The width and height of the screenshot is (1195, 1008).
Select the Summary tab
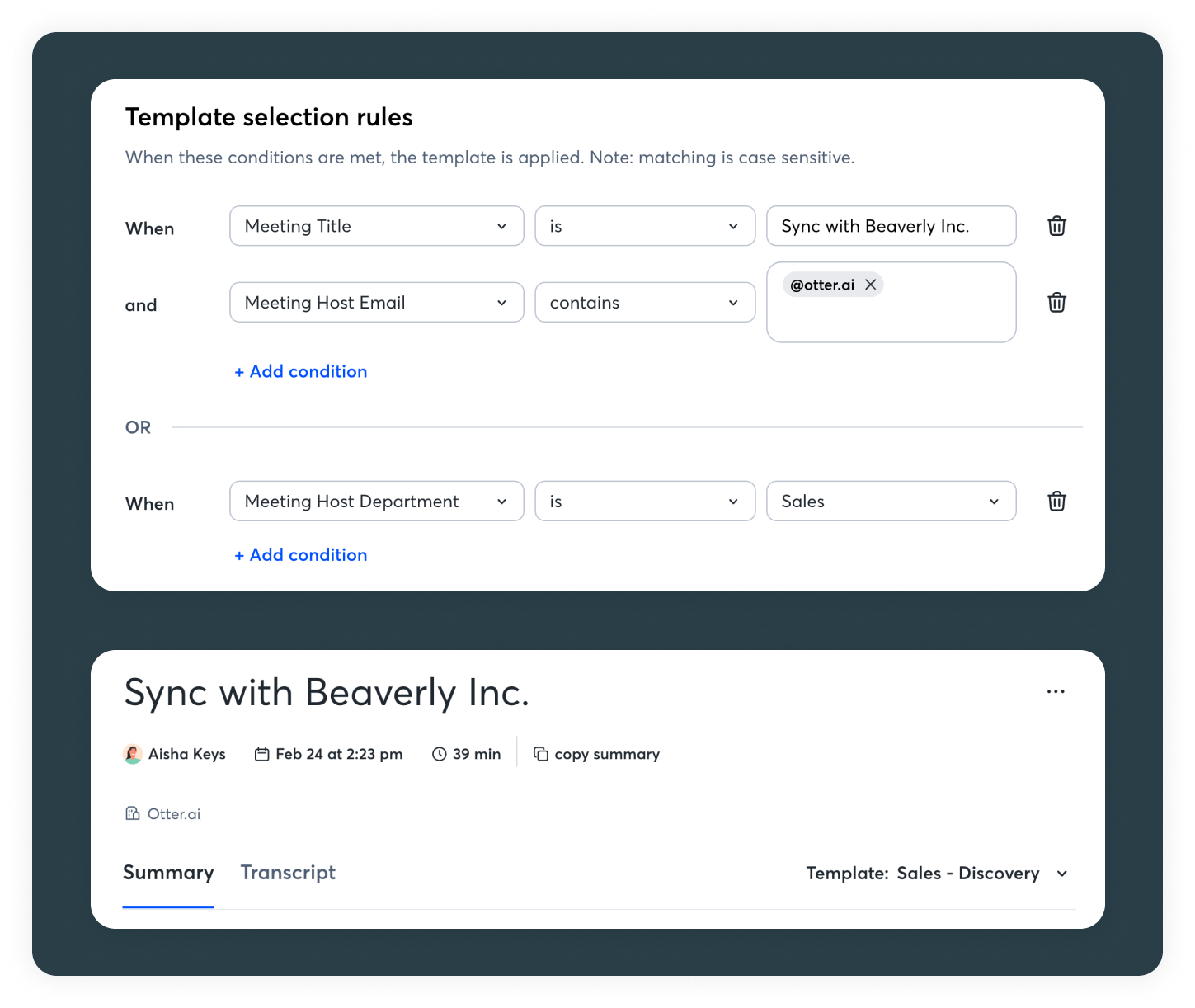pyautogui.click(x=168, y=873)
